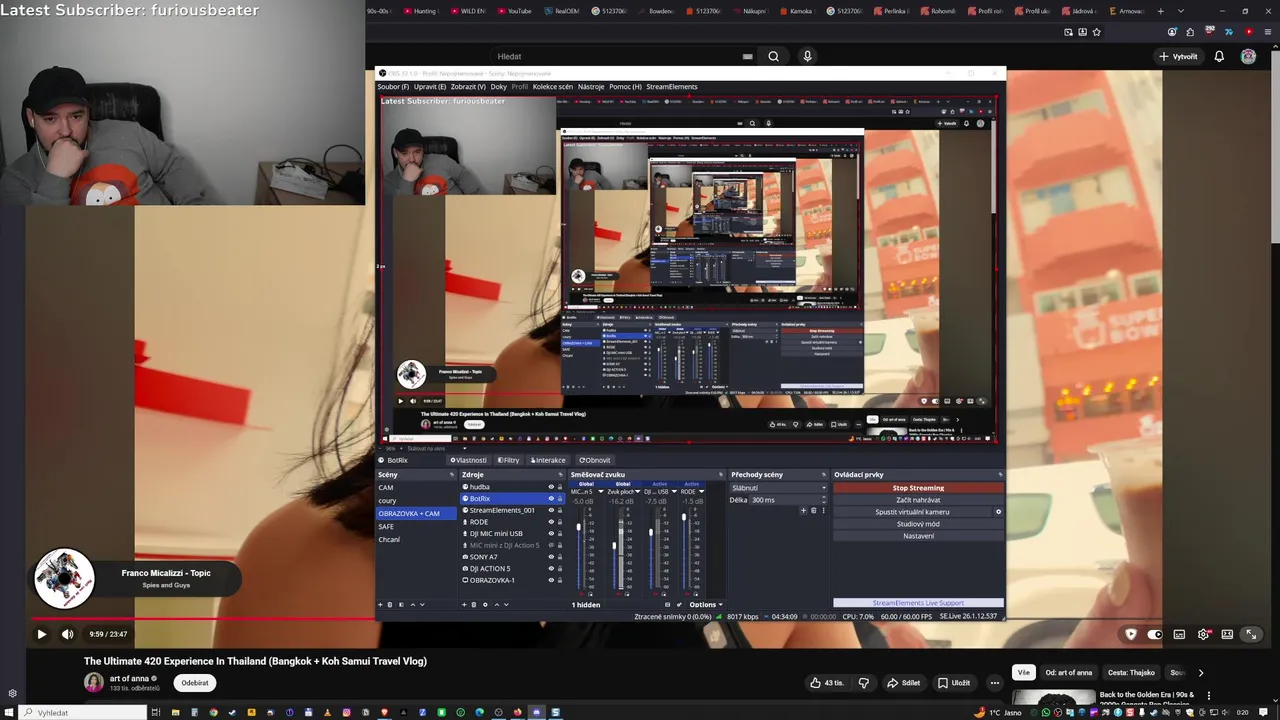Click OBS 'Vlastnosti' source button
The height and width of the screenshot is (720, 1280).
[468, 461]
